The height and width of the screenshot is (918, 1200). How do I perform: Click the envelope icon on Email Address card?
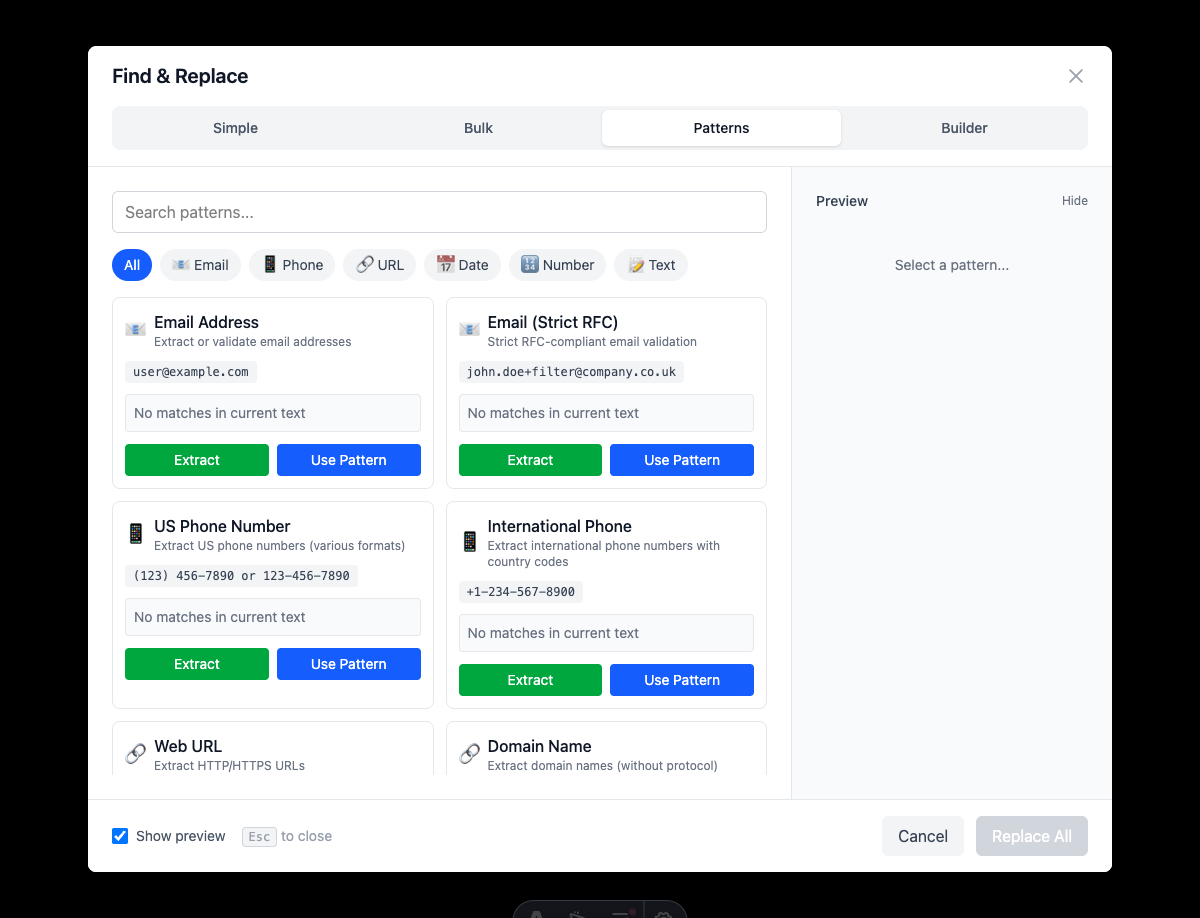135,328
